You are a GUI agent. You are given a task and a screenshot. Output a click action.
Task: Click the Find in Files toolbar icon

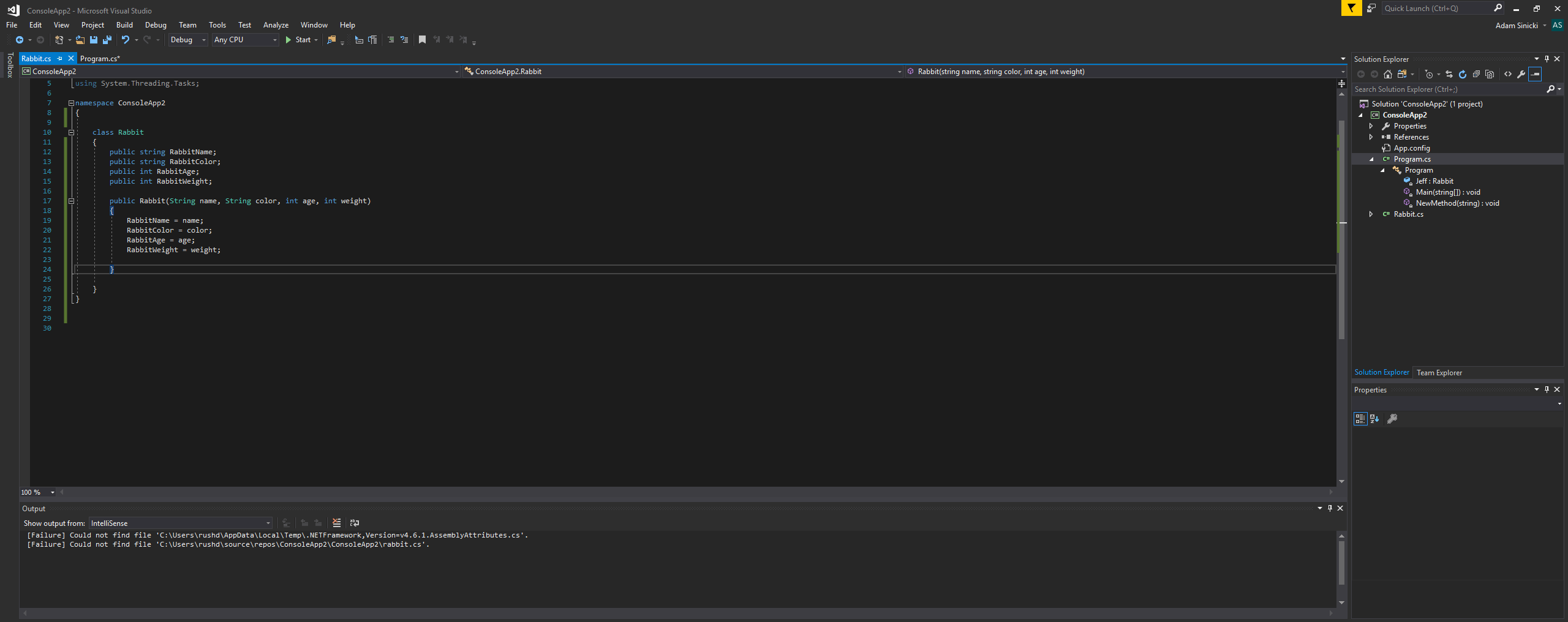coord(331,40)
